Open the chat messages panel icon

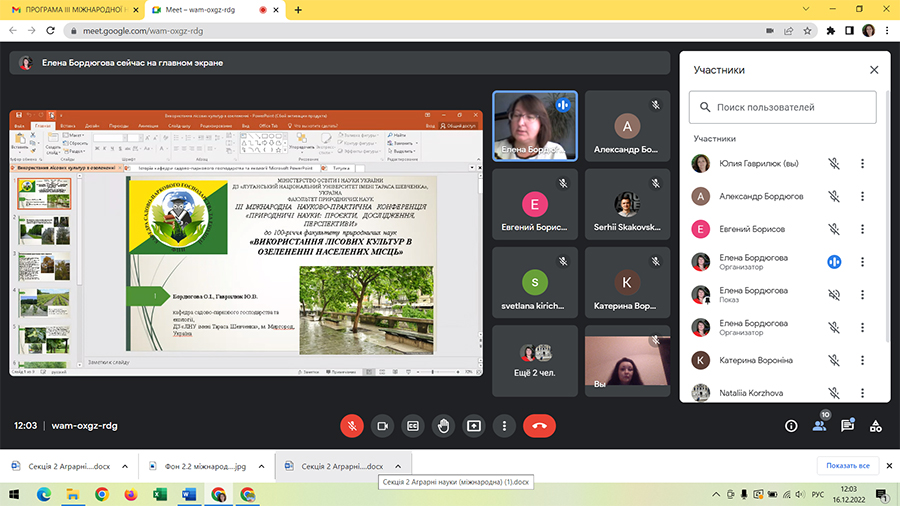point(847,425)
